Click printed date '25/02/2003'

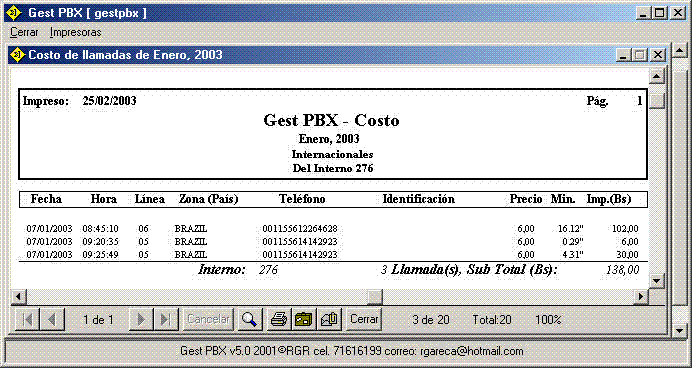109,101
